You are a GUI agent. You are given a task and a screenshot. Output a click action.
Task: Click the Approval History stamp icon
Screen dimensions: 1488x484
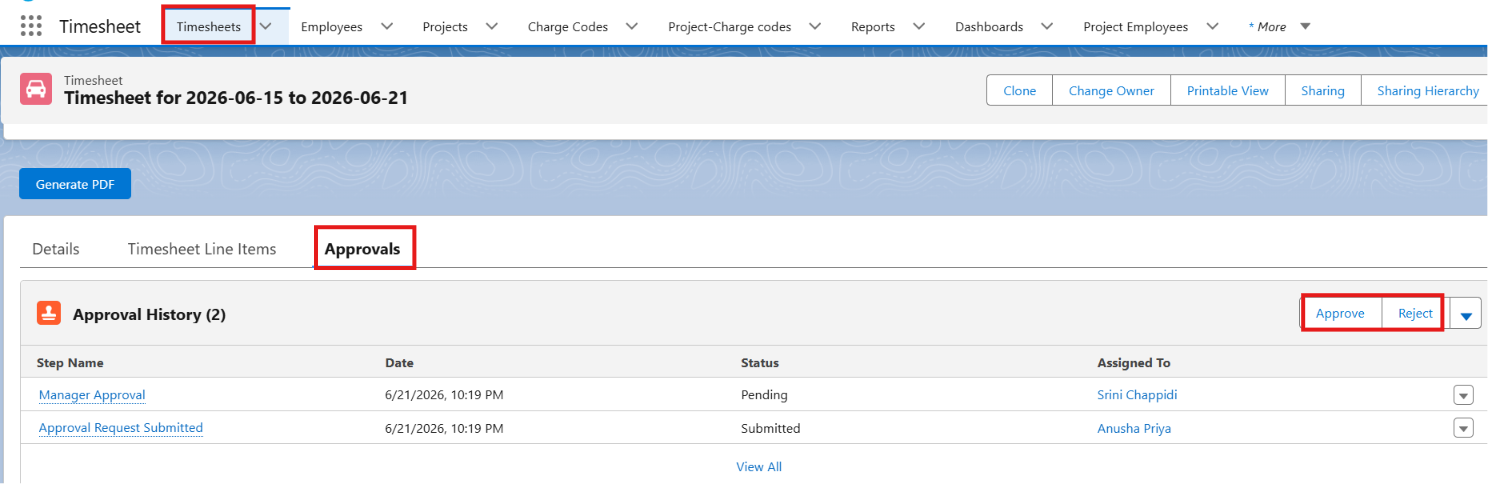49,313
